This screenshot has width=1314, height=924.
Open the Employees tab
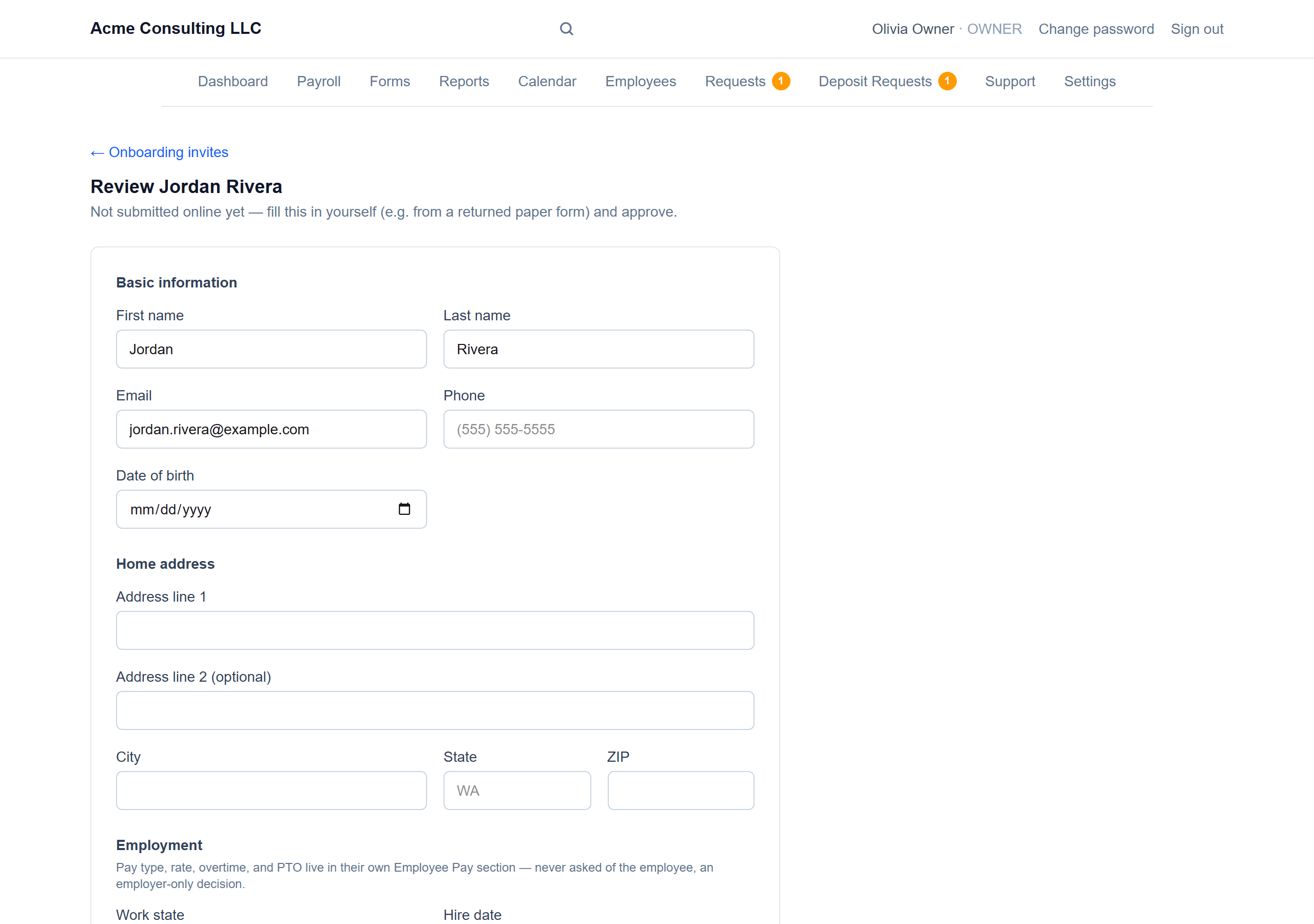641,81
